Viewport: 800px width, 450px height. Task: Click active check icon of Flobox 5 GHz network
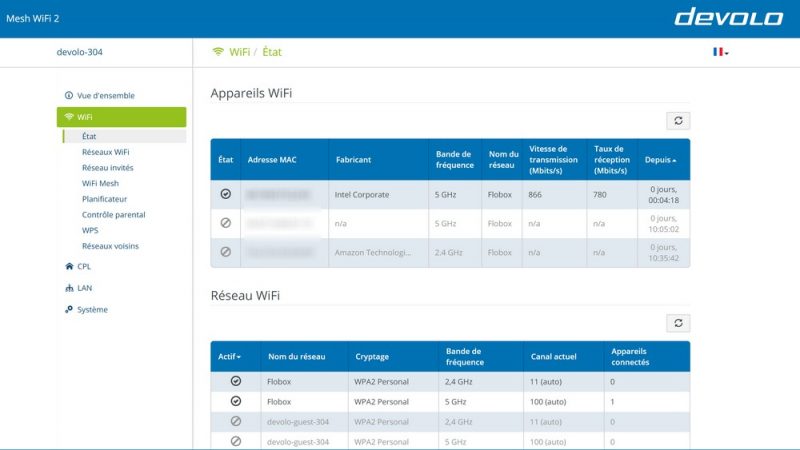236,401
